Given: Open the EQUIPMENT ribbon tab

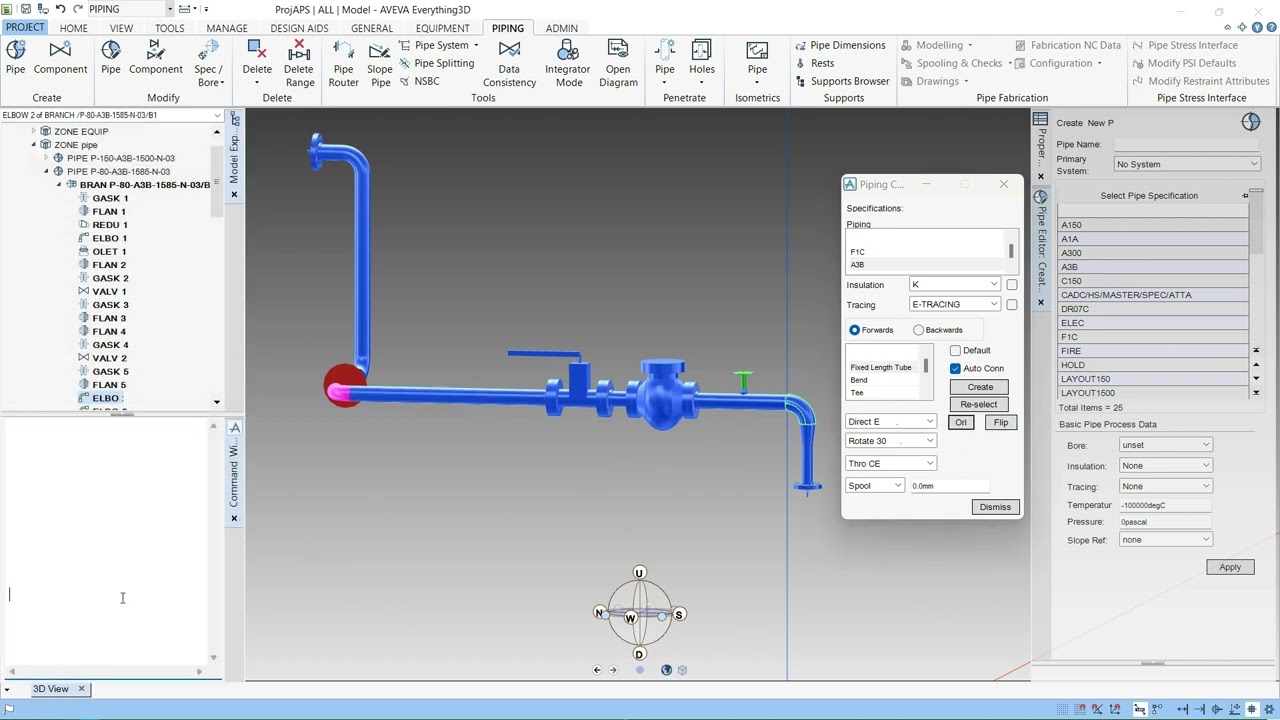Looking at the screenshot, I should point(442,28).
